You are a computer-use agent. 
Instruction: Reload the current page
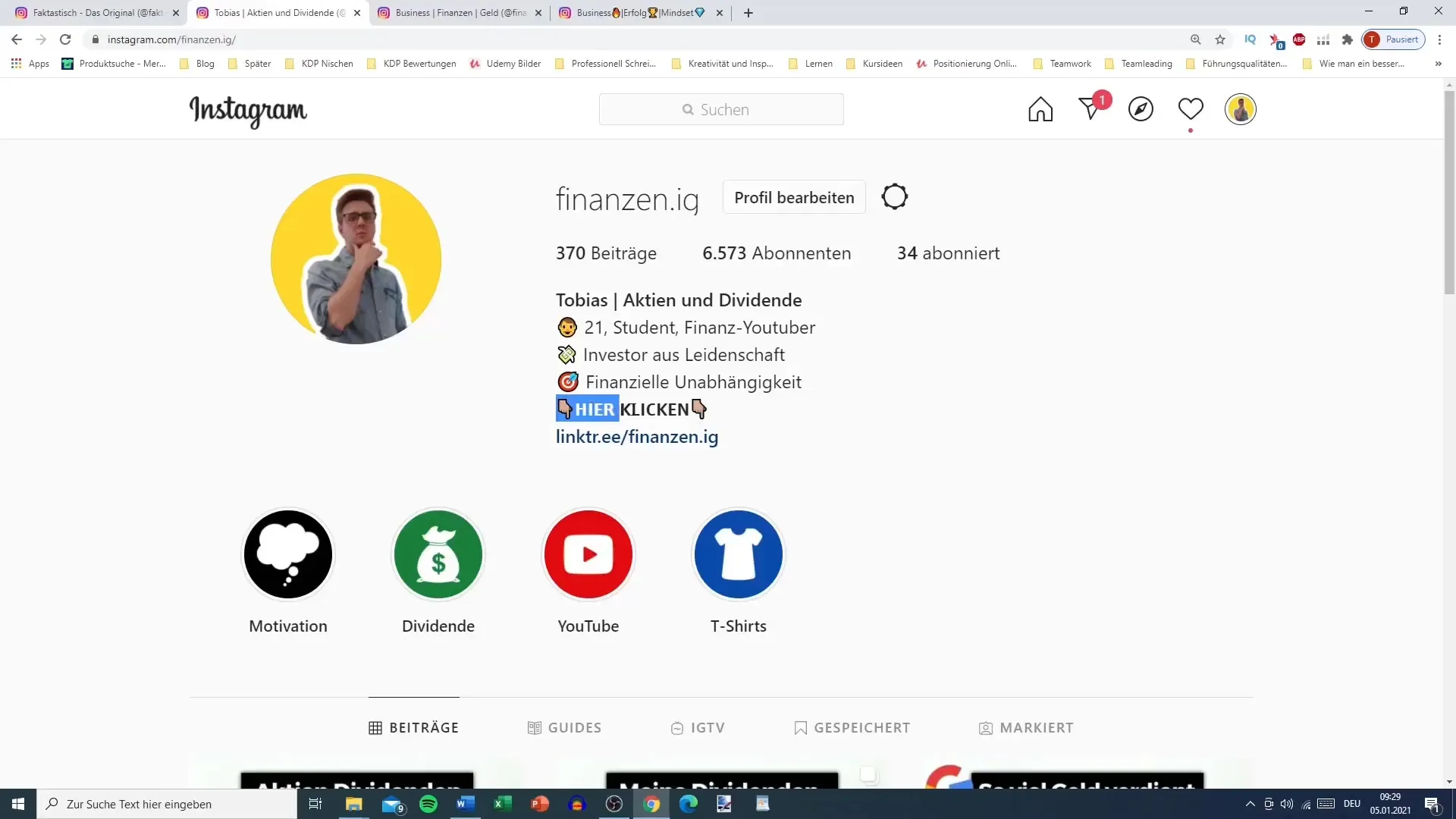65,39
